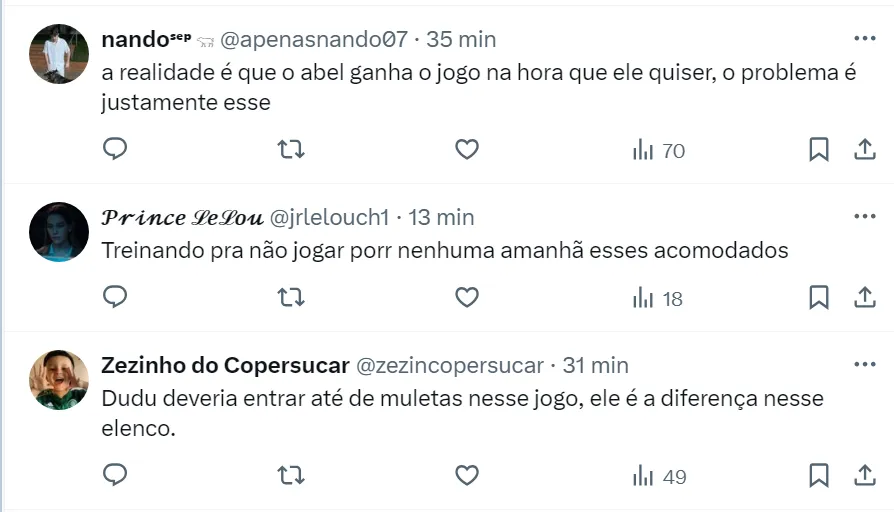The image size is (894, 512).
Task: Like Prince LeLou's tweet
Action: pyautogui.click(x=466, y=297)
